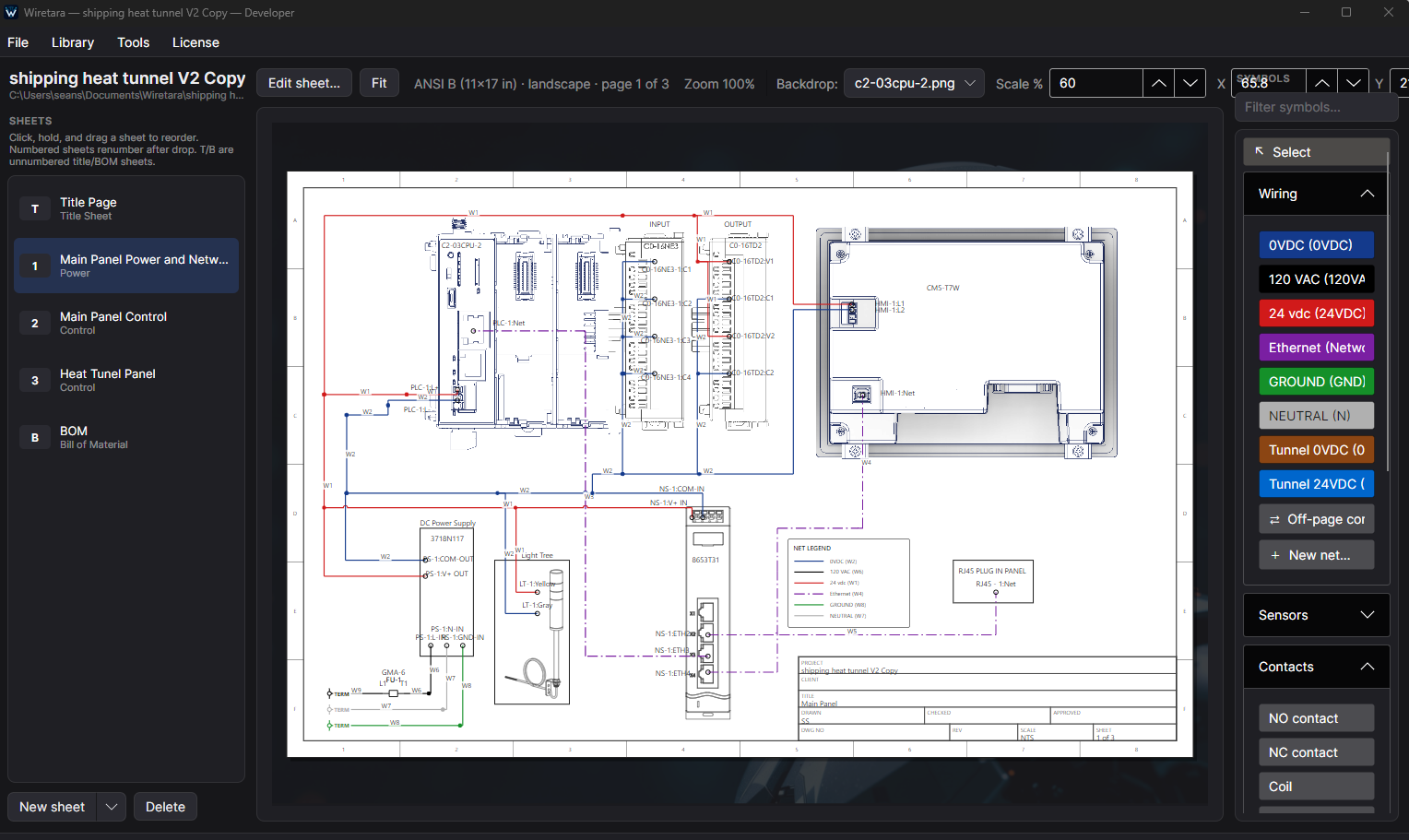Decrease Scale % with the down arrow

tap(1190, 83)
